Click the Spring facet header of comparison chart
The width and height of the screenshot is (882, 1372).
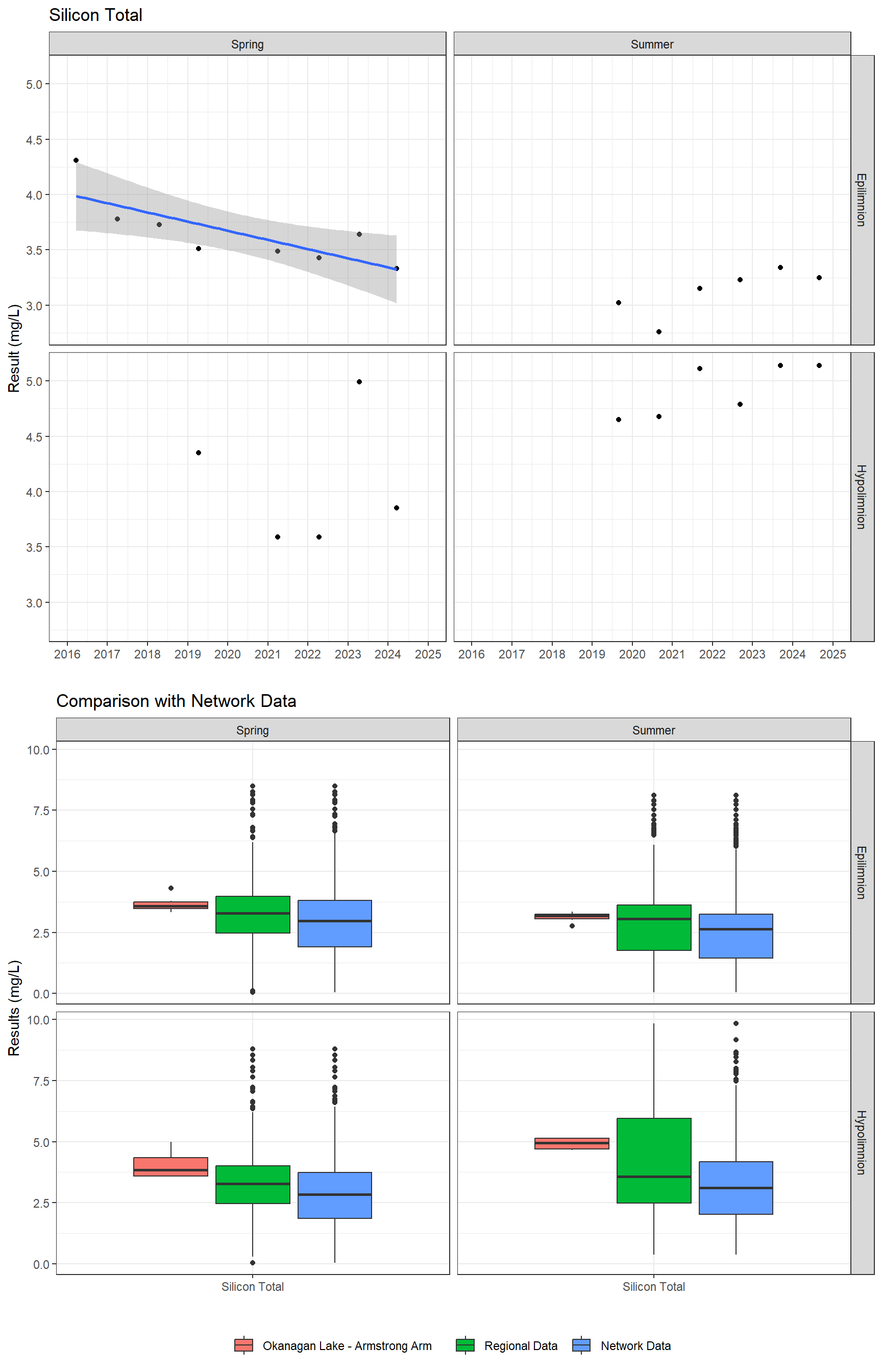253,730
